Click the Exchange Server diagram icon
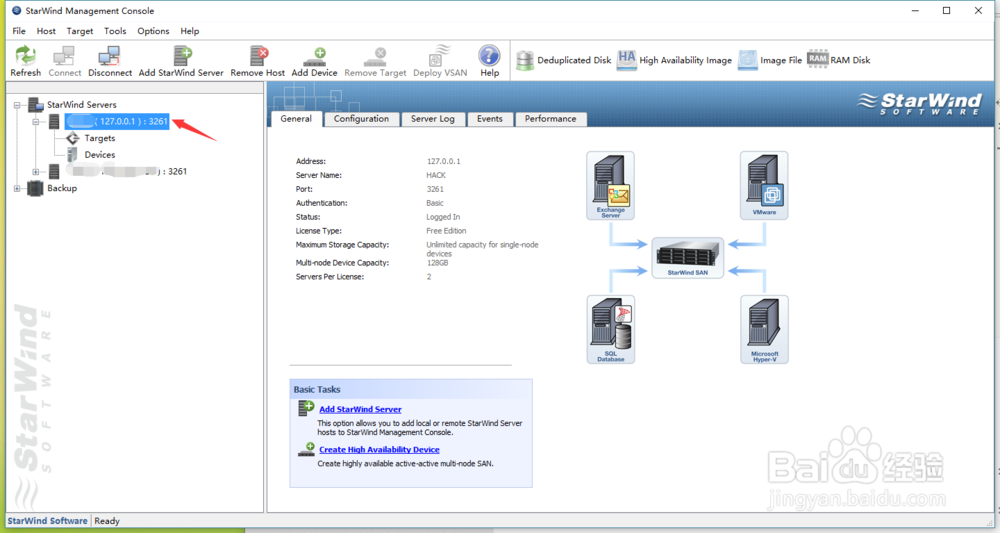This screenshot has width=1000, height=533. click(x=610, y=186)
